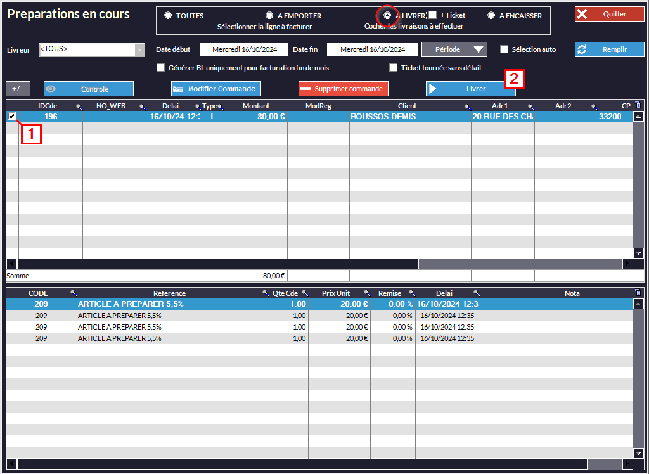This screenshot has width=649, height=474.
Task: Enable the Sélection auto checkbox
Action: point(505,49)
